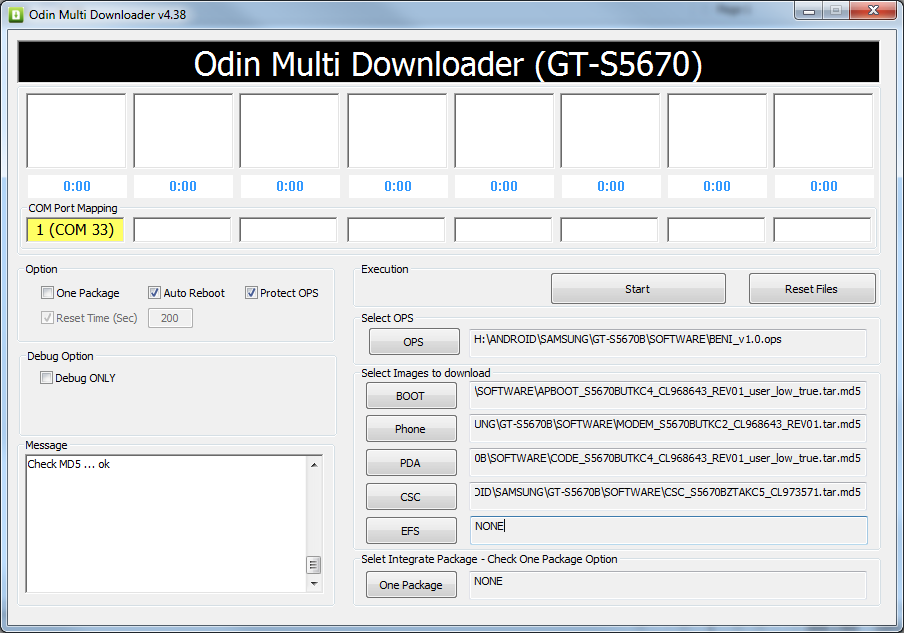Click the 'Check MD5 ... ok' message line
904x633 pixels.
[x=69, y=464]
